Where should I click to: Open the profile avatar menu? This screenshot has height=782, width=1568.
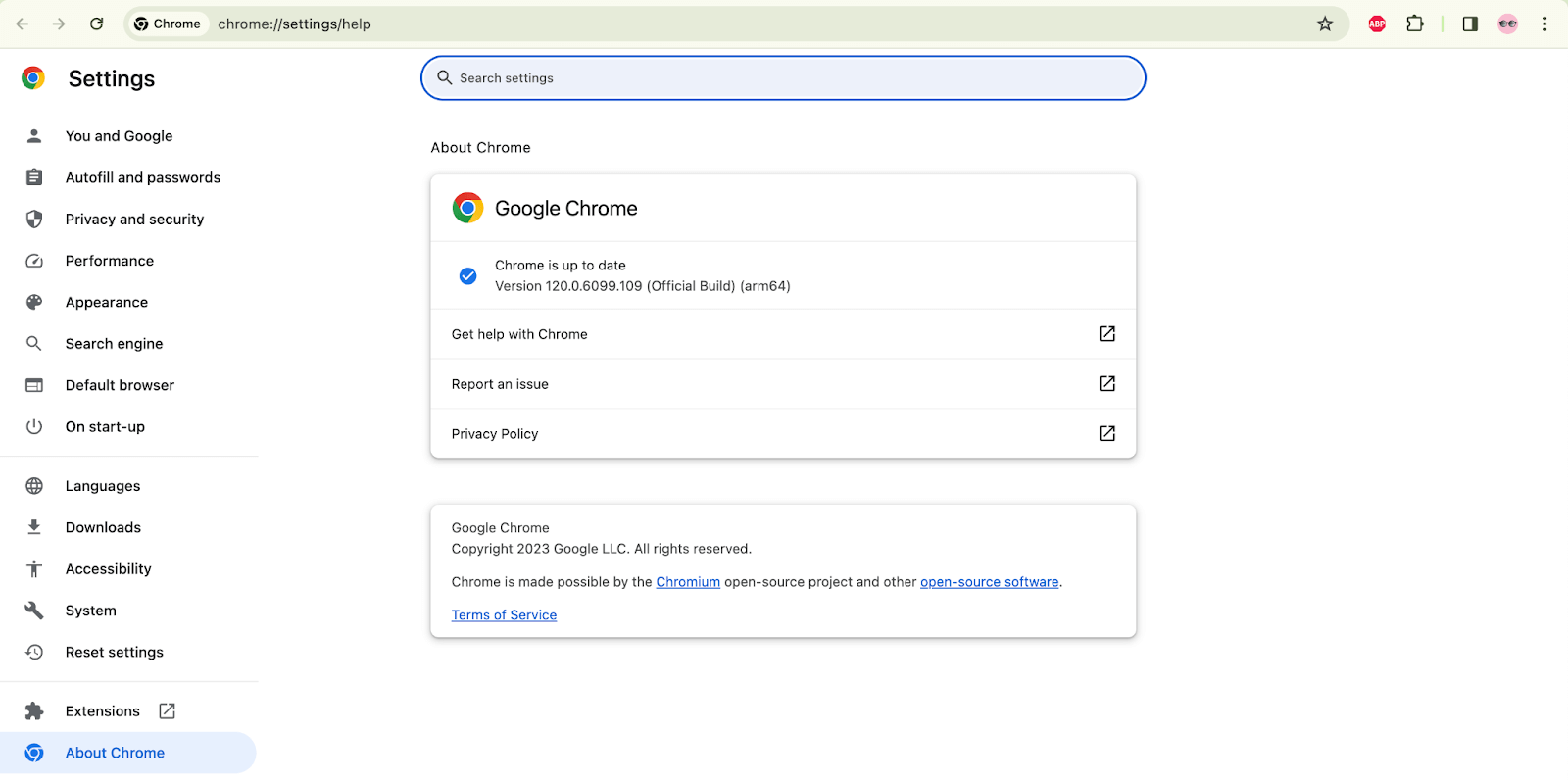1508,24
